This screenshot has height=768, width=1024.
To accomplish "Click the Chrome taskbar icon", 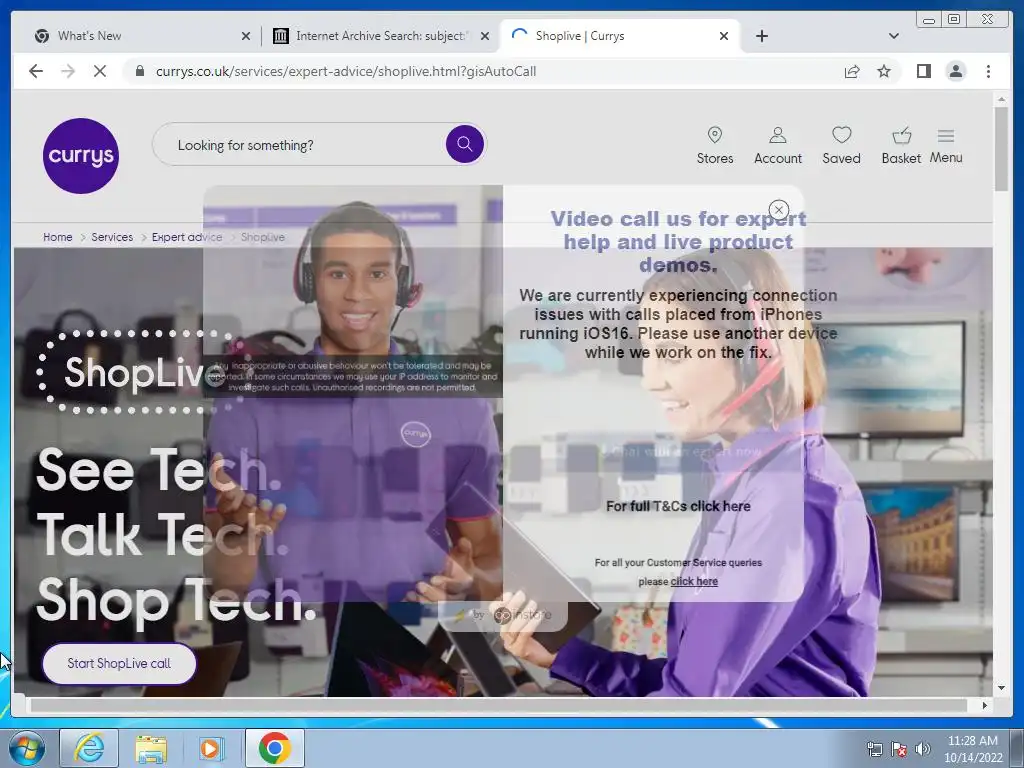I will pos(275,748).
